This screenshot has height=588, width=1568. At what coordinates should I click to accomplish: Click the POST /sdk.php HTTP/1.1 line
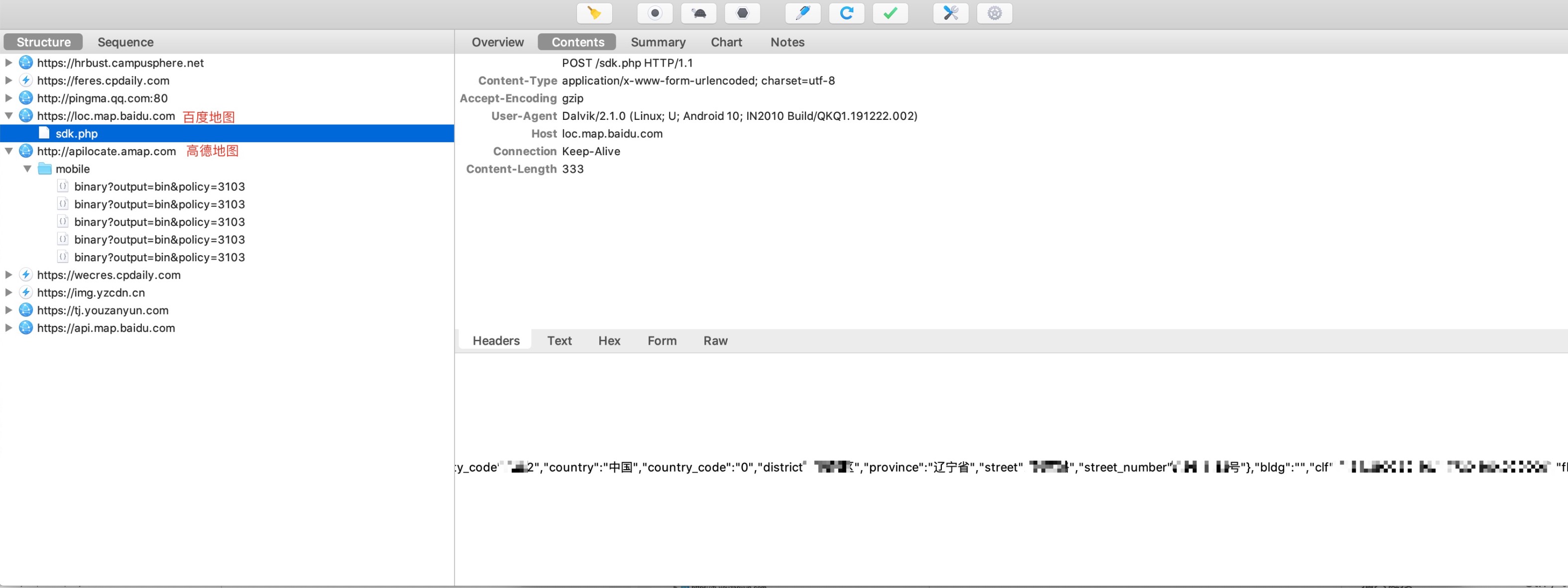click(x=628, y=63)
